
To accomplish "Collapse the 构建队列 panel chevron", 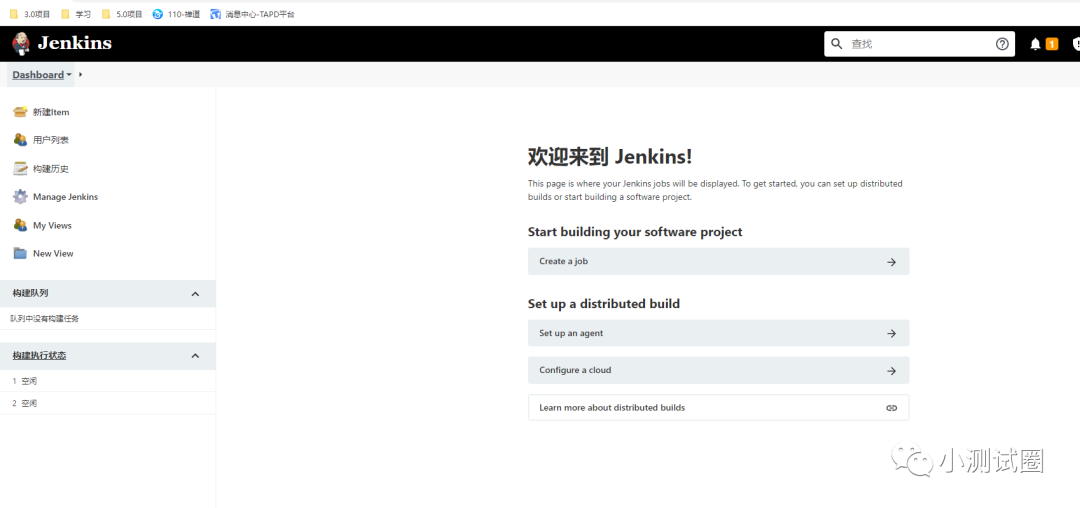I will [x=195, y=294].
